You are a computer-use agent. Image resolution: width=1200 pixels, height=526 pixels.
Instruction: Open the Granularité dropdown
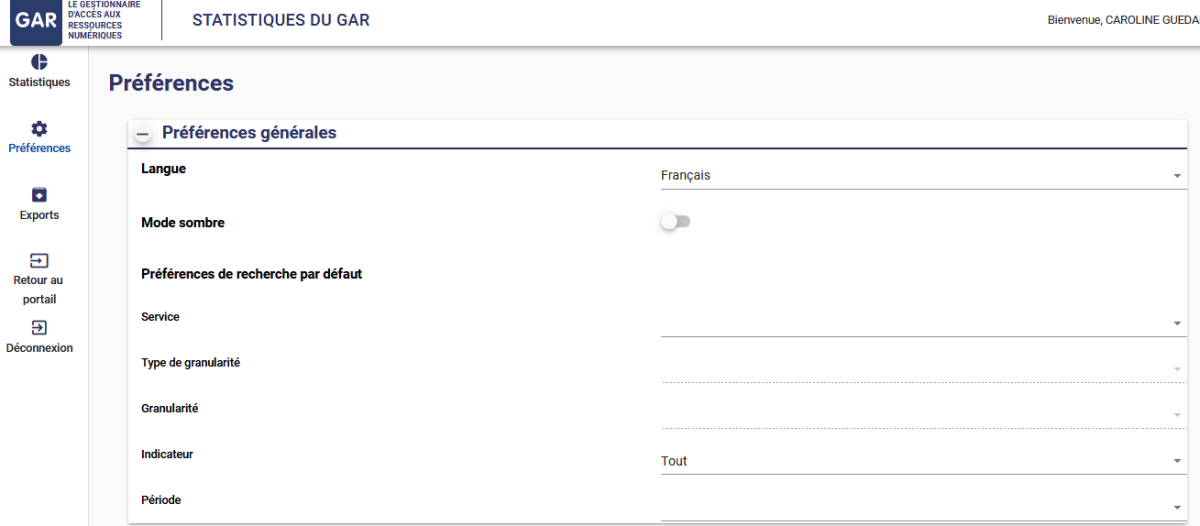click(x=920, y=414)
